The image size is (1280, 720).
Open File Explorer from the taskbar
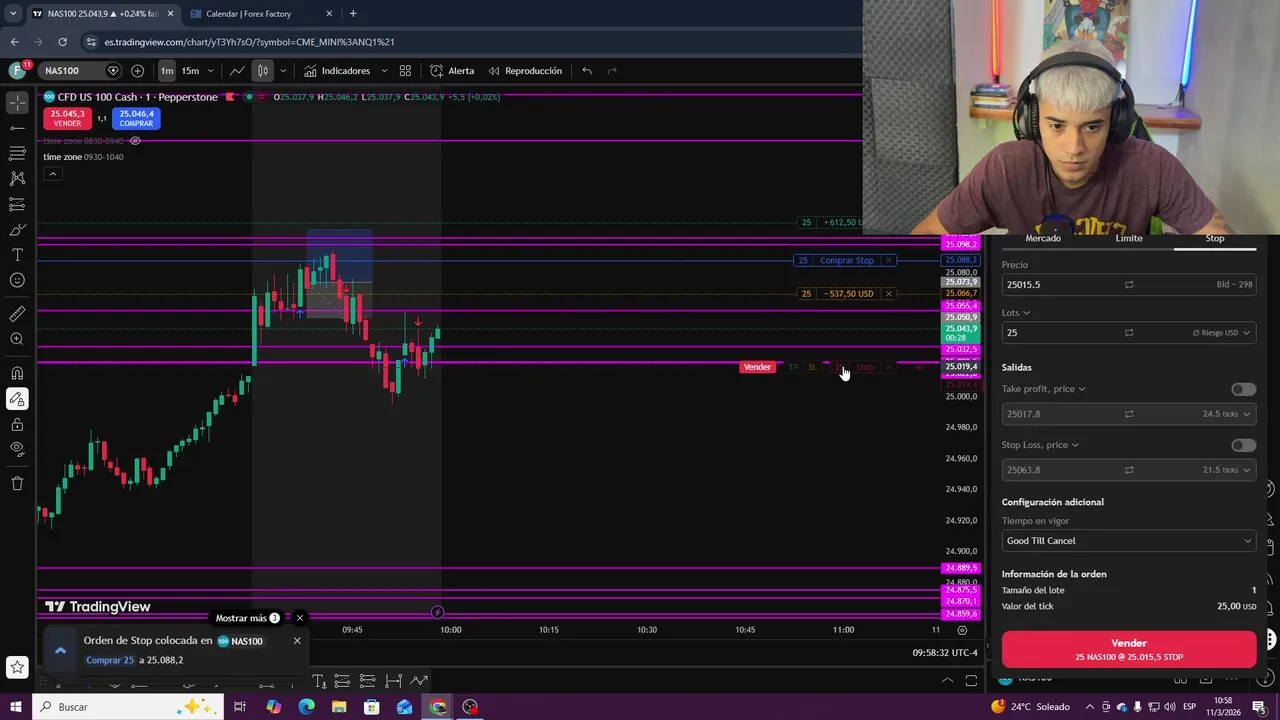[x=339, y=707]
